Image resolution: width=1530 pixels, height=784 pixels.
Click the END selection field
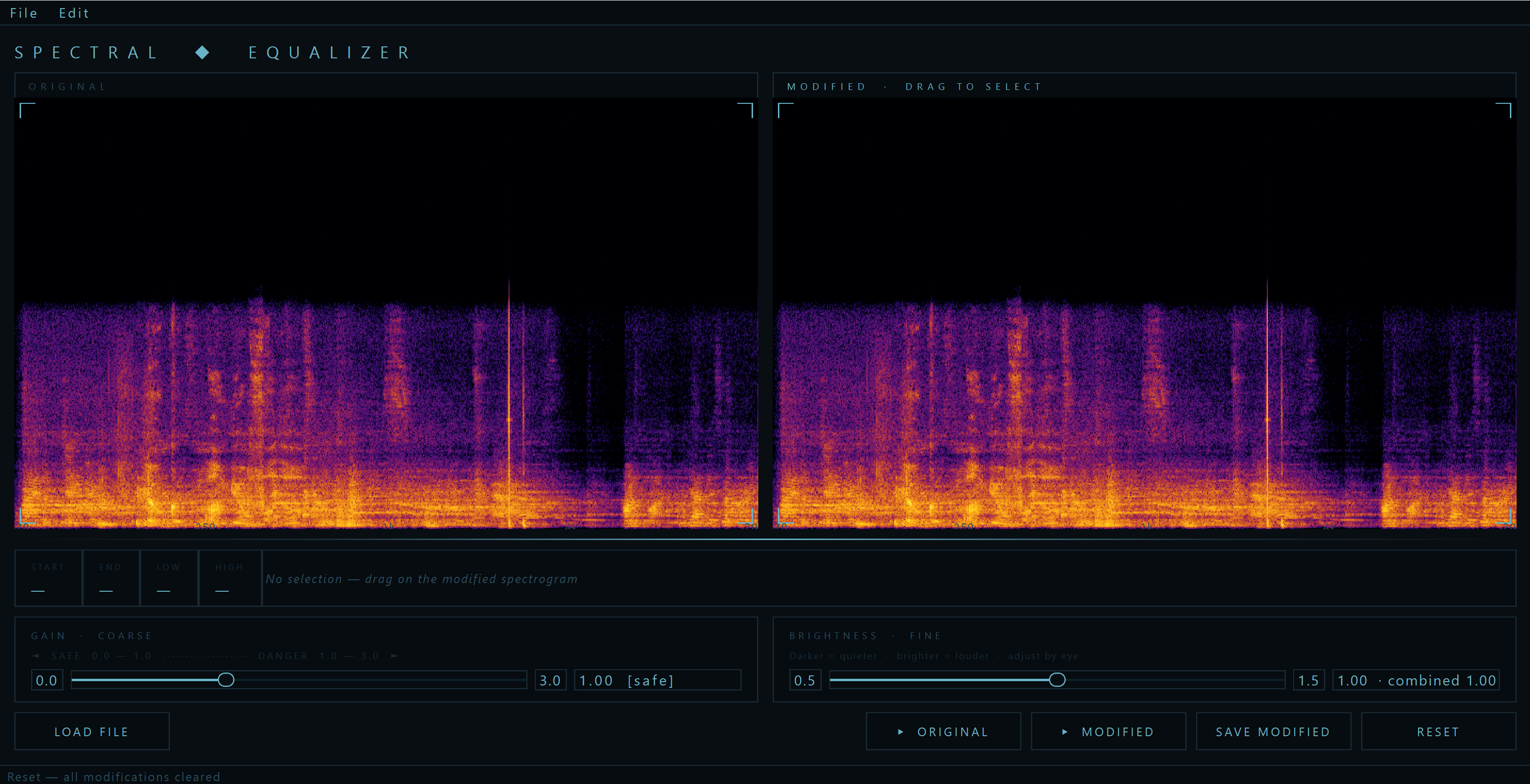coord(111,578)
